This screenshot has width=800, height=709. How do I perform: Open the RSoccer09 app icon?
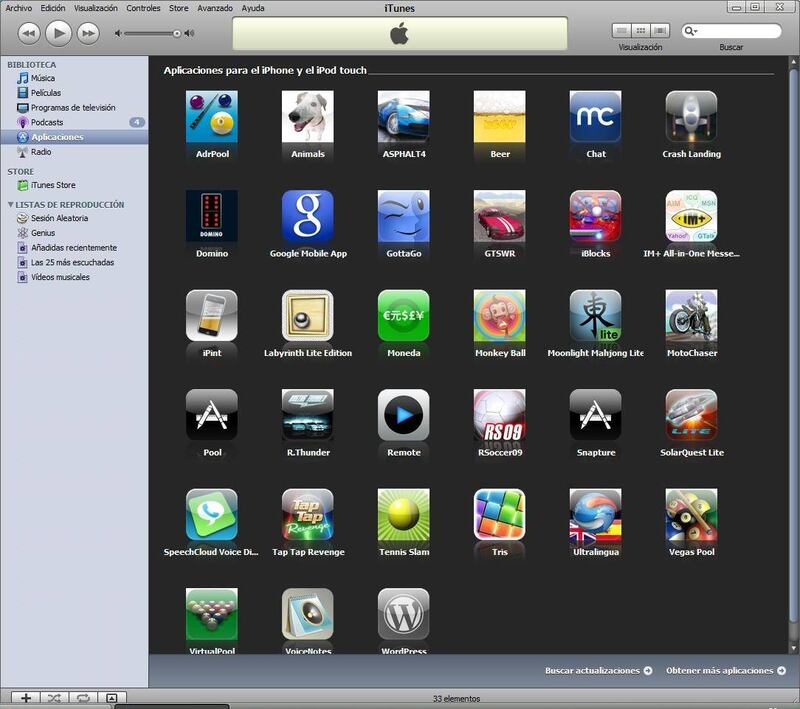499,415
